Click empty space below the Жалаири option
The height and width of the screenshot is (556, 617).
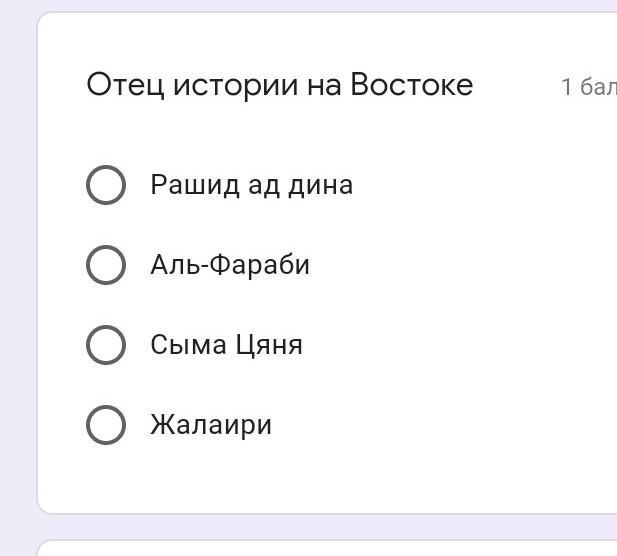coord(300,480)
